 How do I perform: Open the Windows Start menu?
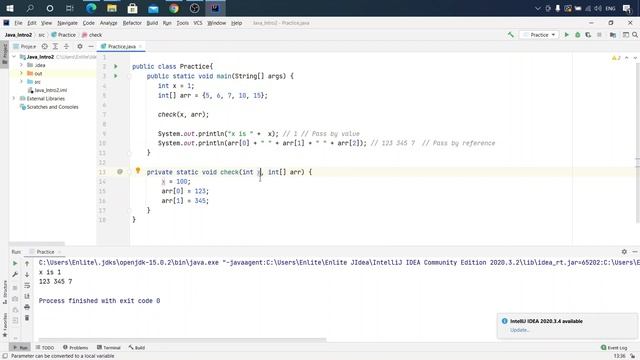click(x=10, y=8)
